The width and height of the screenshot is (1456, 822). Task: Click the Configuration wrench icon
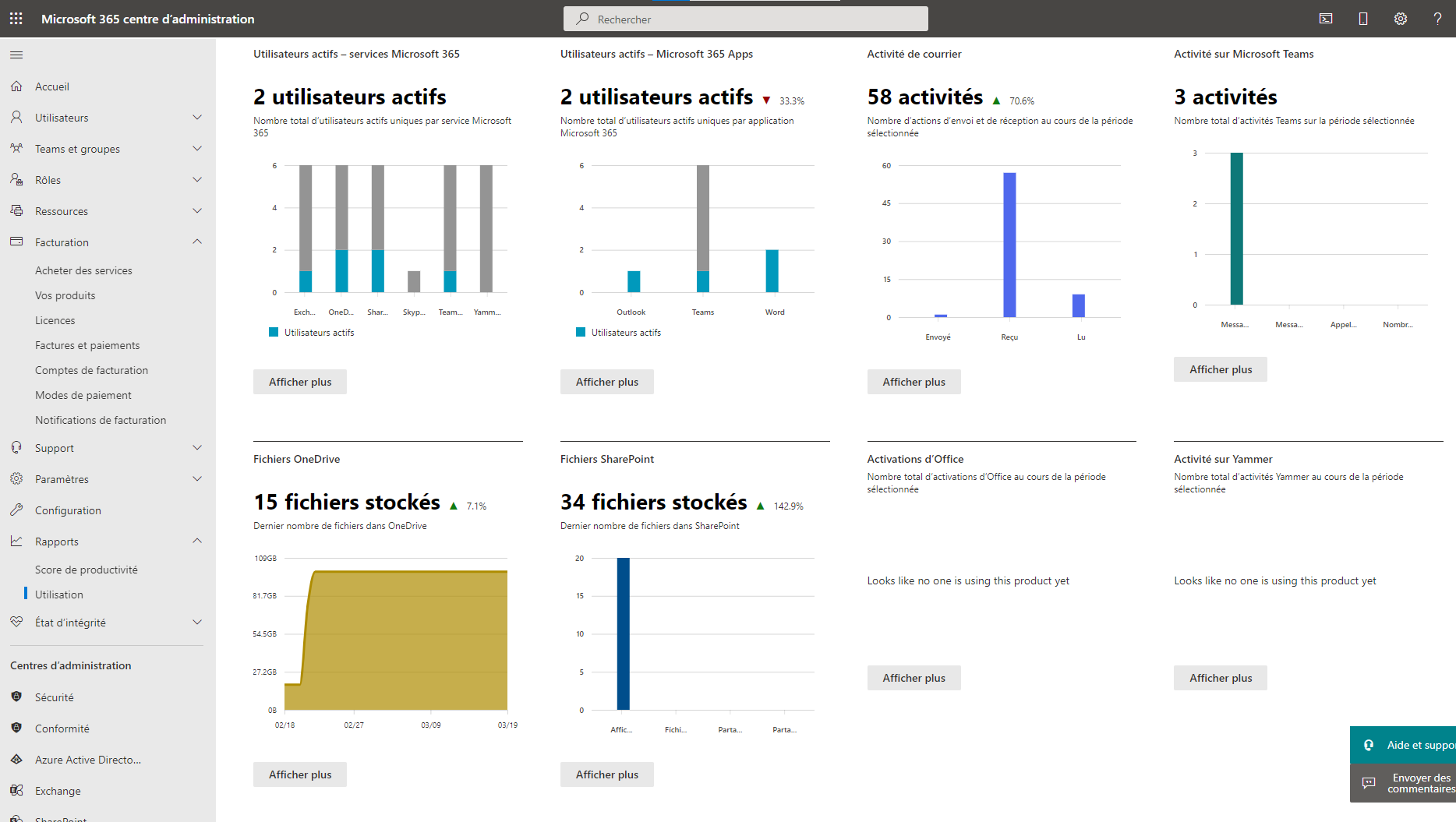coord(16,510)
